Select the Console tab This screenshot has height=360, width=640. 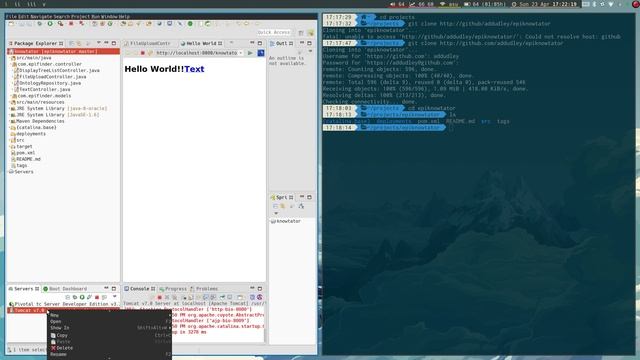tap(140, 289)
